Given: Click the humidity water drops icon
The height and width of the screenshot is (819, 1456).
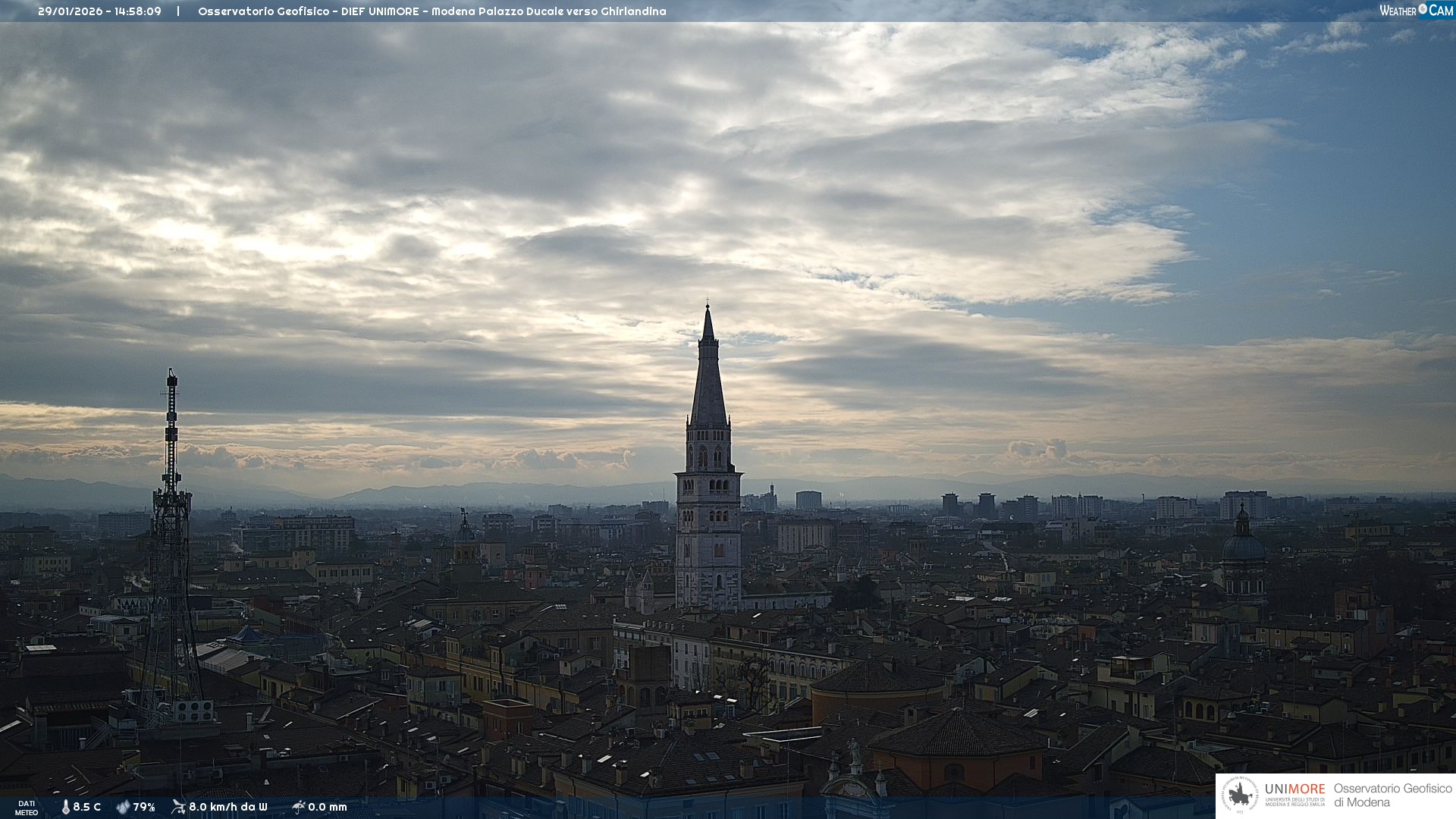Looking at the screenshot, I should [123, 807].
